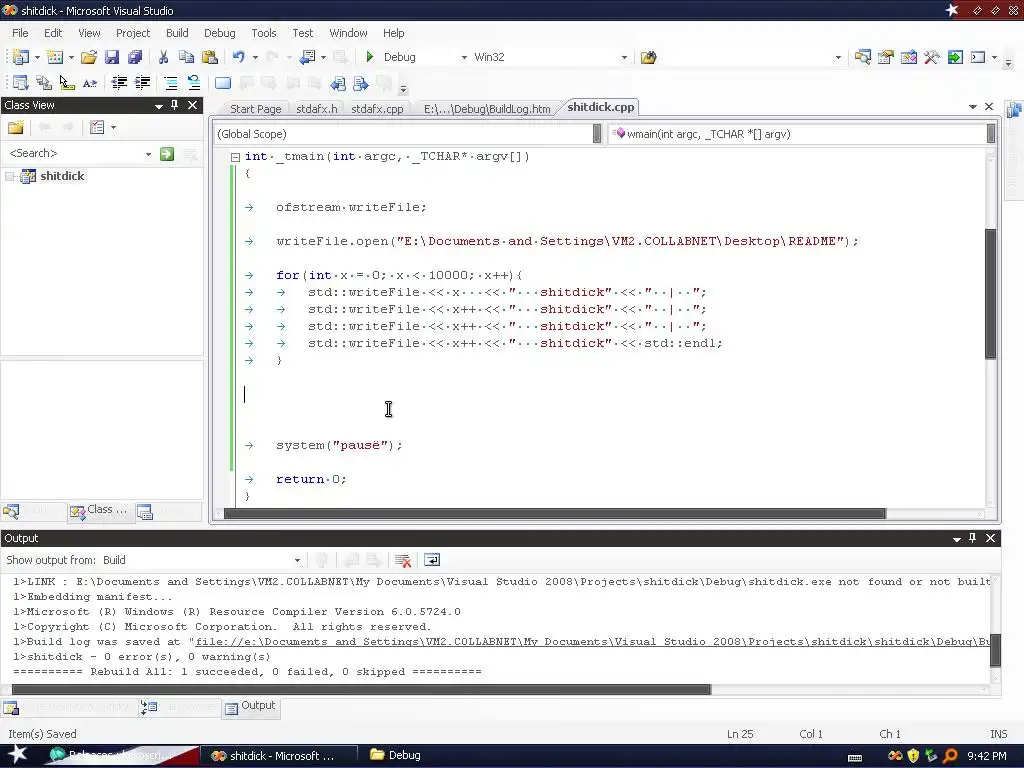Click the Cut scissors icon
This screenshot has height=768, width=1024.
click(x=163, y=57)
